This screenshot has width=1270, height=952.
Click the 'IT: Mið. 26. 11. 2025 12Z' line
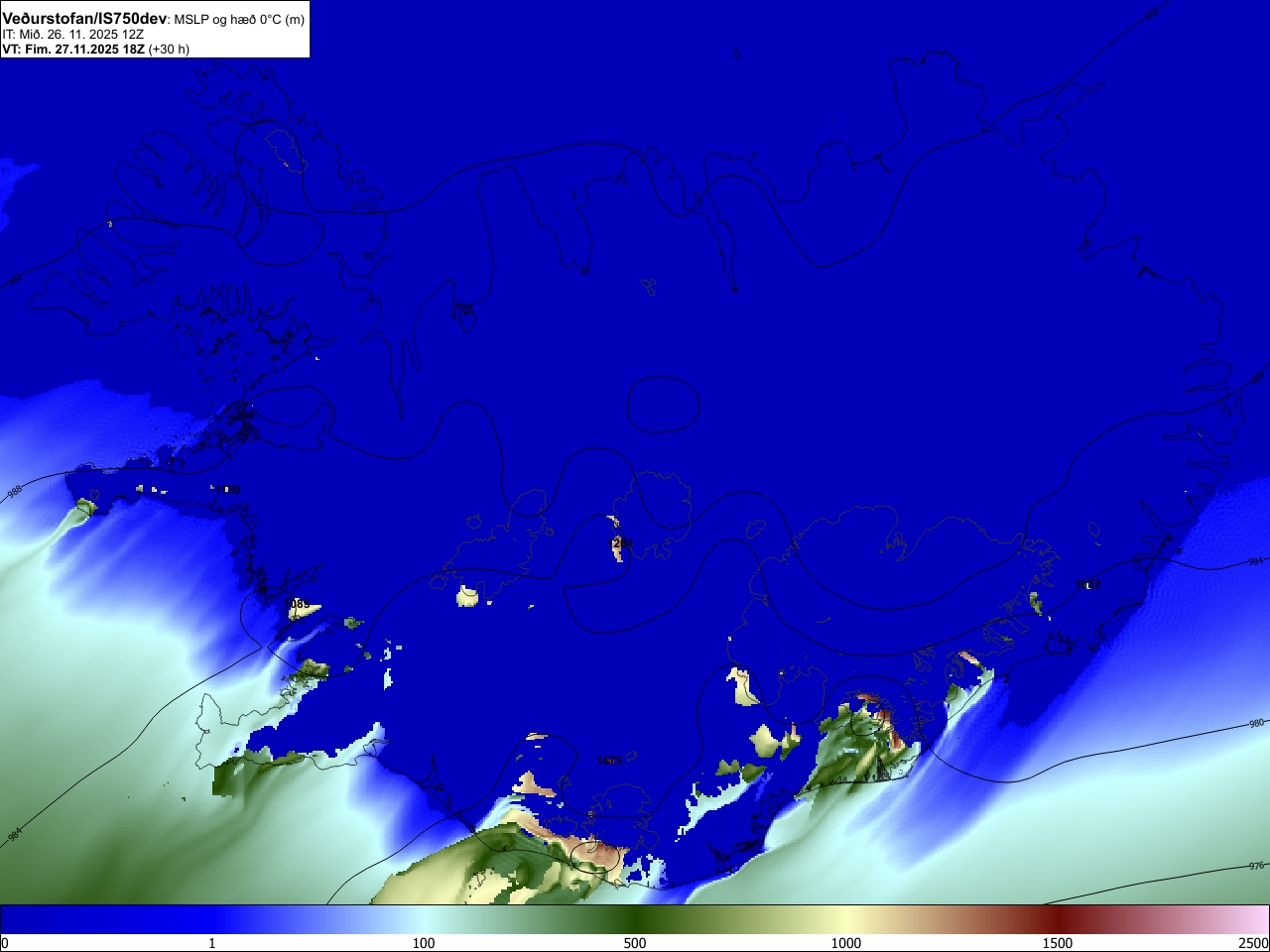[x=73, y=34]
